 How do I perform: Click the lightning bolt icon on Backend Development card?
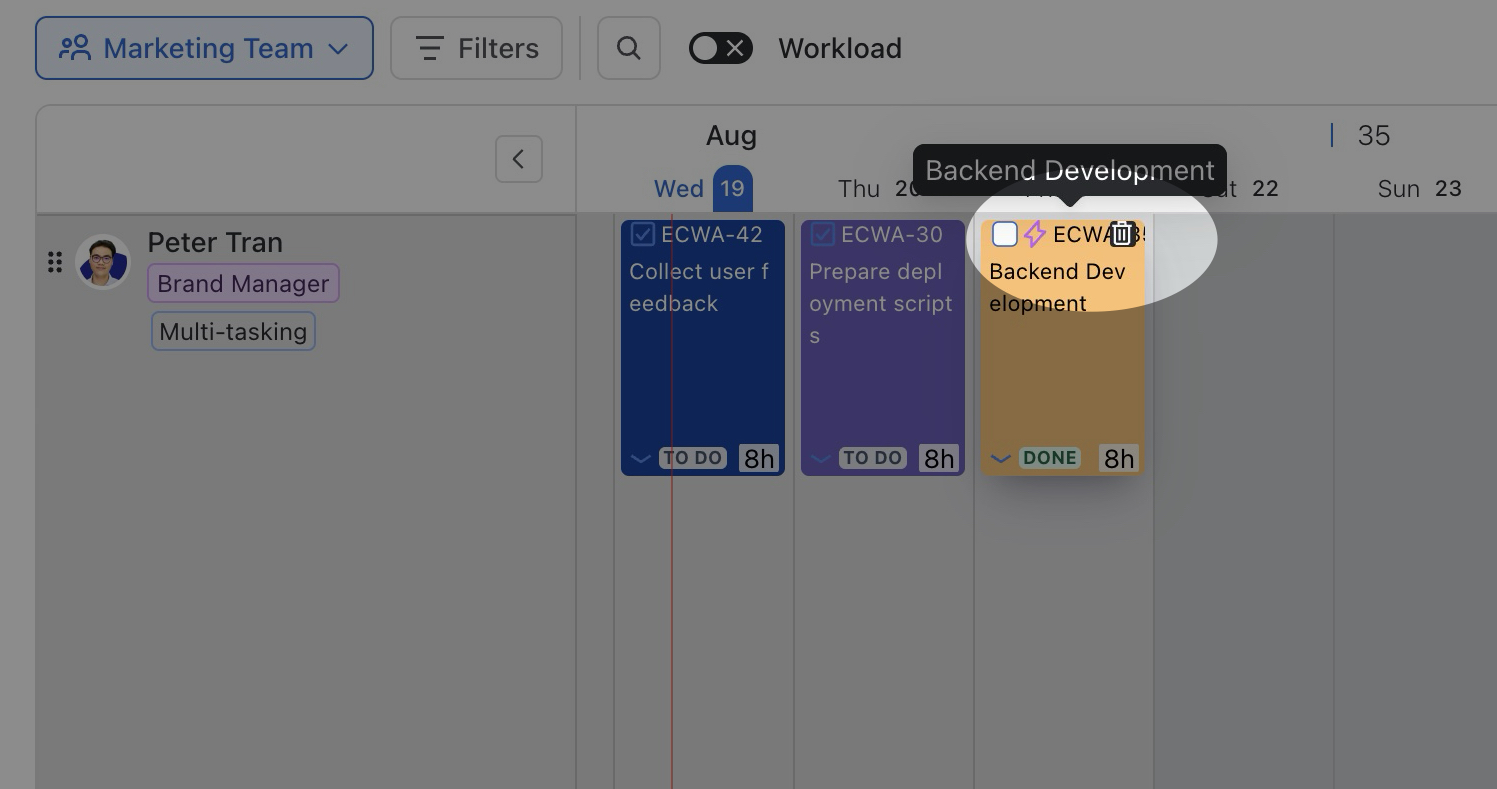pyautogui.click(x=1035, y=234)
